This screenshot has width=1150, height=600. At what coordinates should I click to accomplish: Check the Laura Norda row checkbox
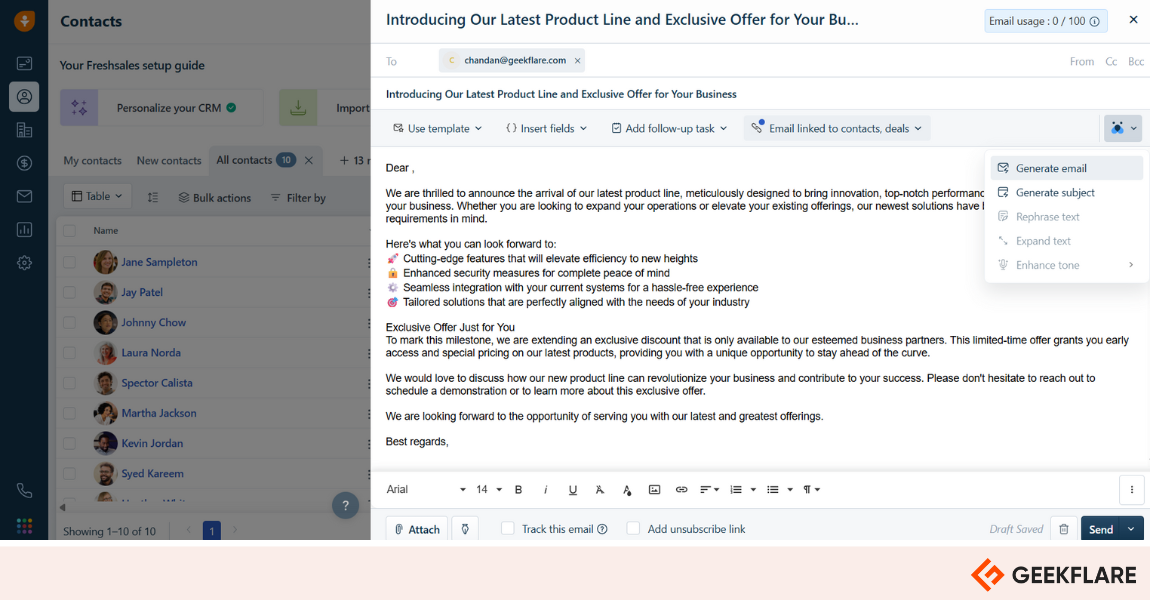pos(70,353)
